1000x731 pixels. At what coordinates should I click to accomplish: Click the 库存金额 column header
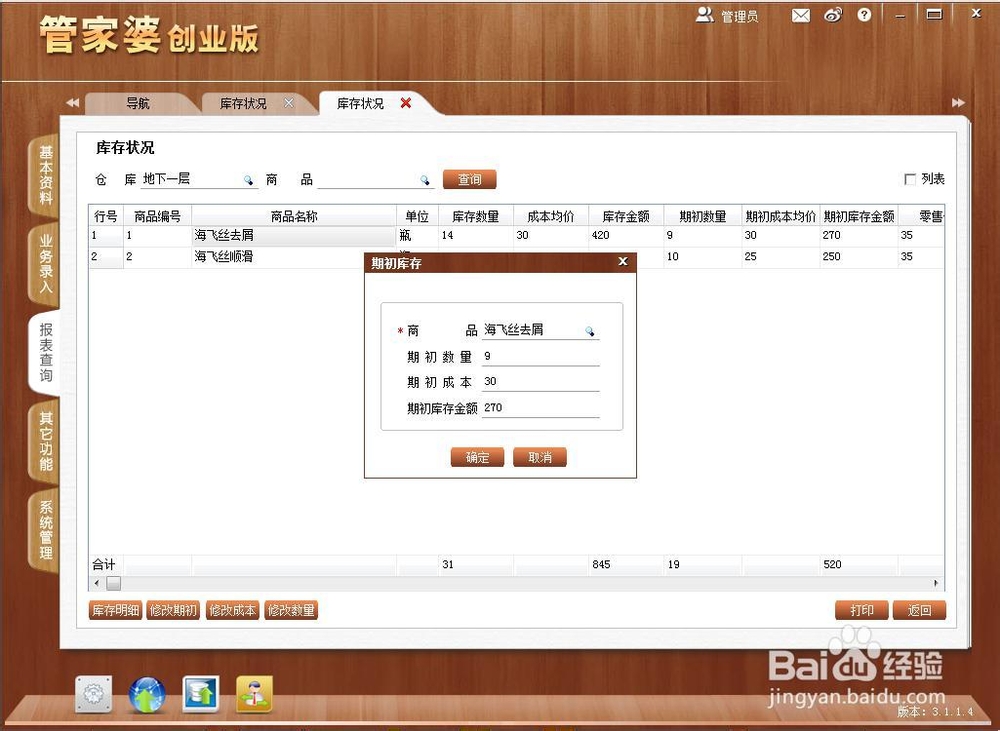(x=626, y=216)
